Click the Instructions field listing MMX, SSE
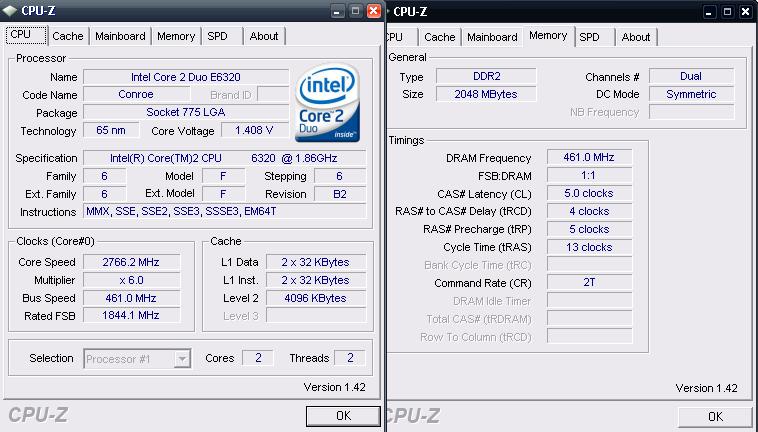The height and width of the screenshot is (432, 758). (225, 211)
